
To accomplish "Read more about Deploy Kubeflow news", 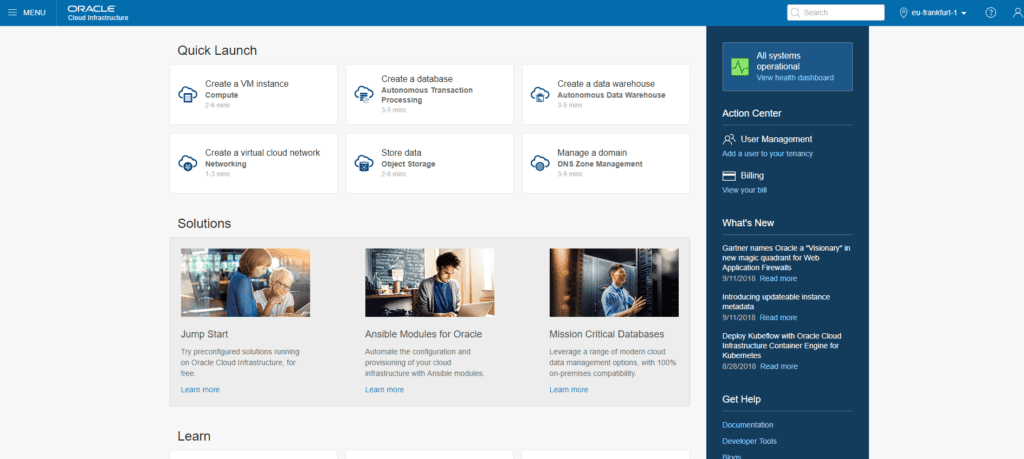I will [x=779, y=366].
